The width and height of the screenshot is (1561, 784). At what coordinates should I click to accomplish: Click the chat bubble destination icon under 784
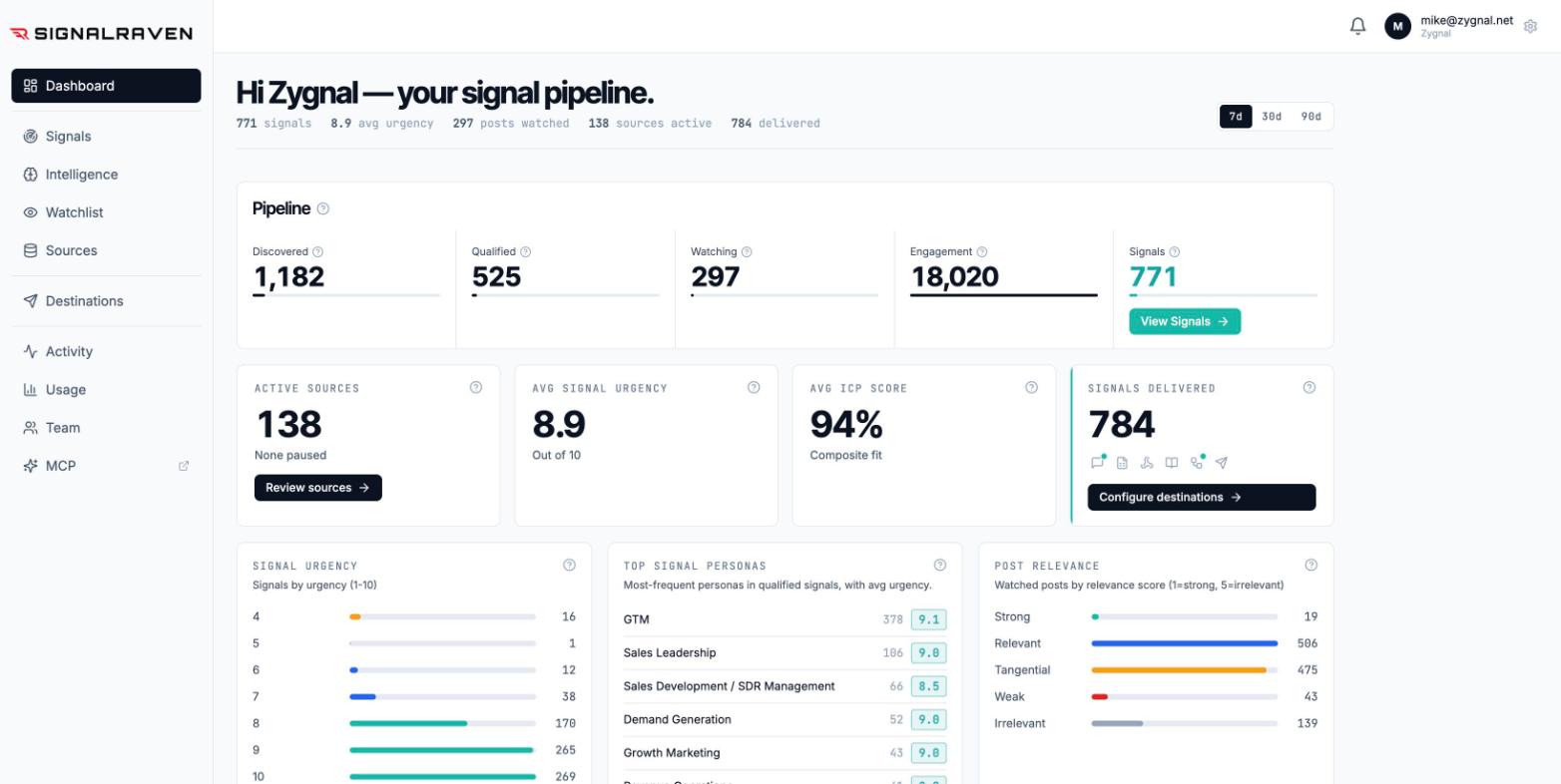tap(1097, 463)
